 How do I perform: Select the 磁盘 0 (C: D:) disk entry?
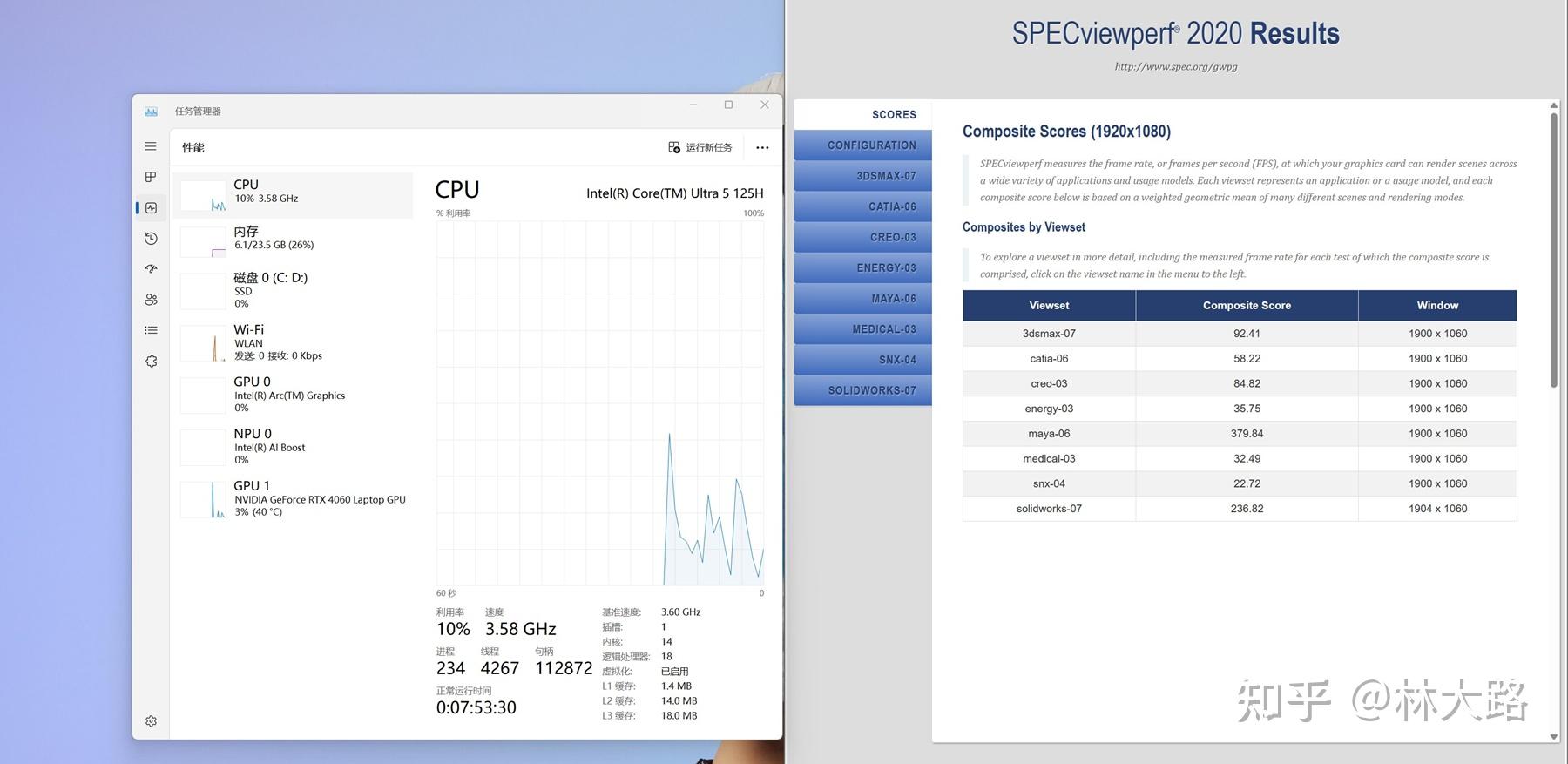pyautogui.click(x=294, y=291)
